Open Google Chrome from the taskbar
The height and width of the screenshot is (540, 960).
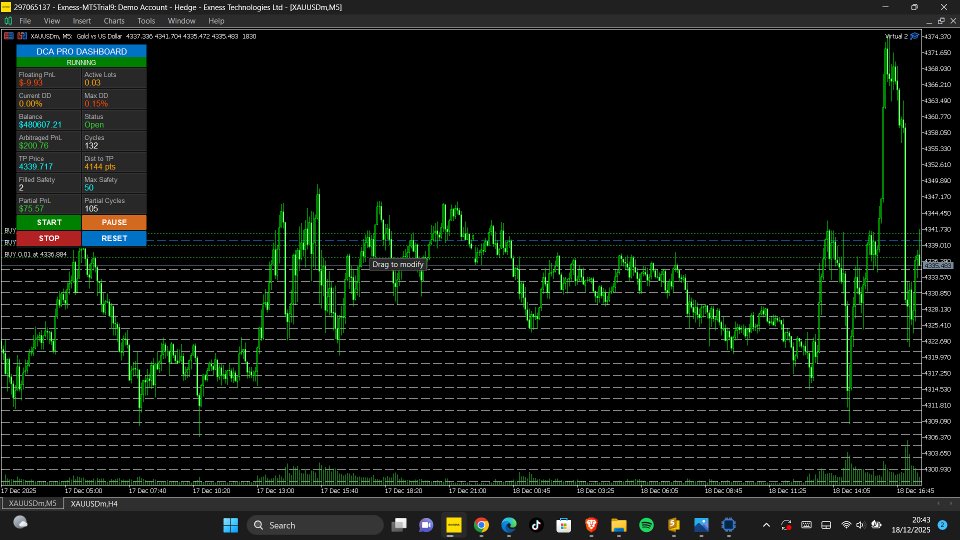tap(481, 525)
